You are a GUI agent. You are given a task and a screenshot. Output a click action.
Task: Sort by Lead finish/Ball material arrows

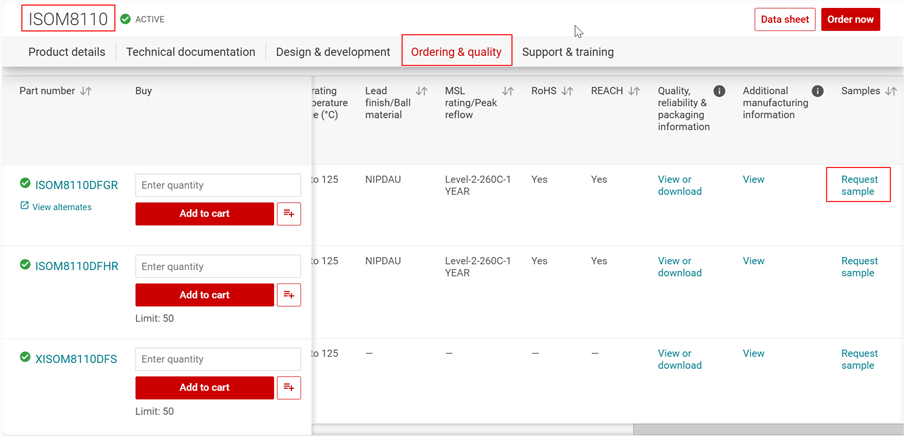pos(421,91)
